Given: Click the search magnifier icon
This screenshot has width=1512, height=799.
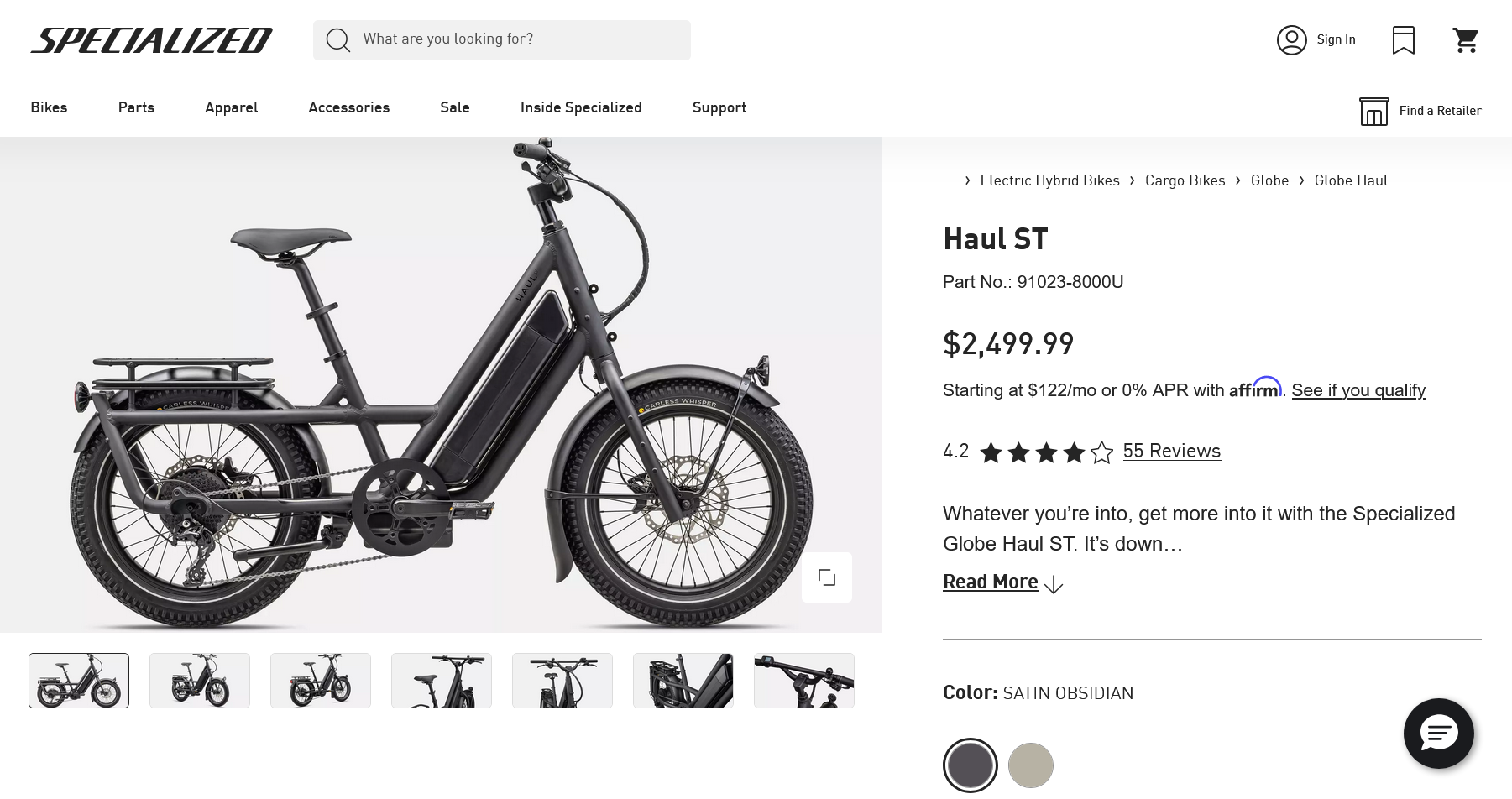Looking at the screenshot, I should click(x=337, y=39).
